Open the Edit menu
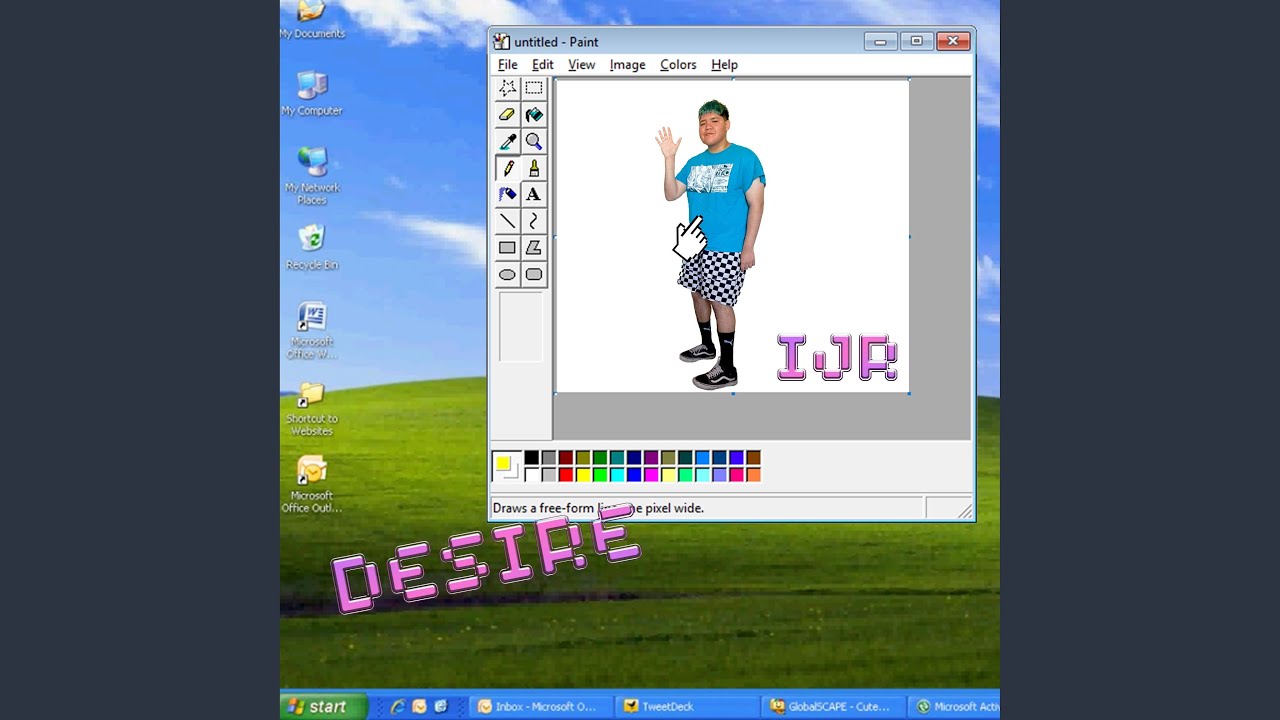Viewport: 1280px width, 720px height. (x=543, y=65)
